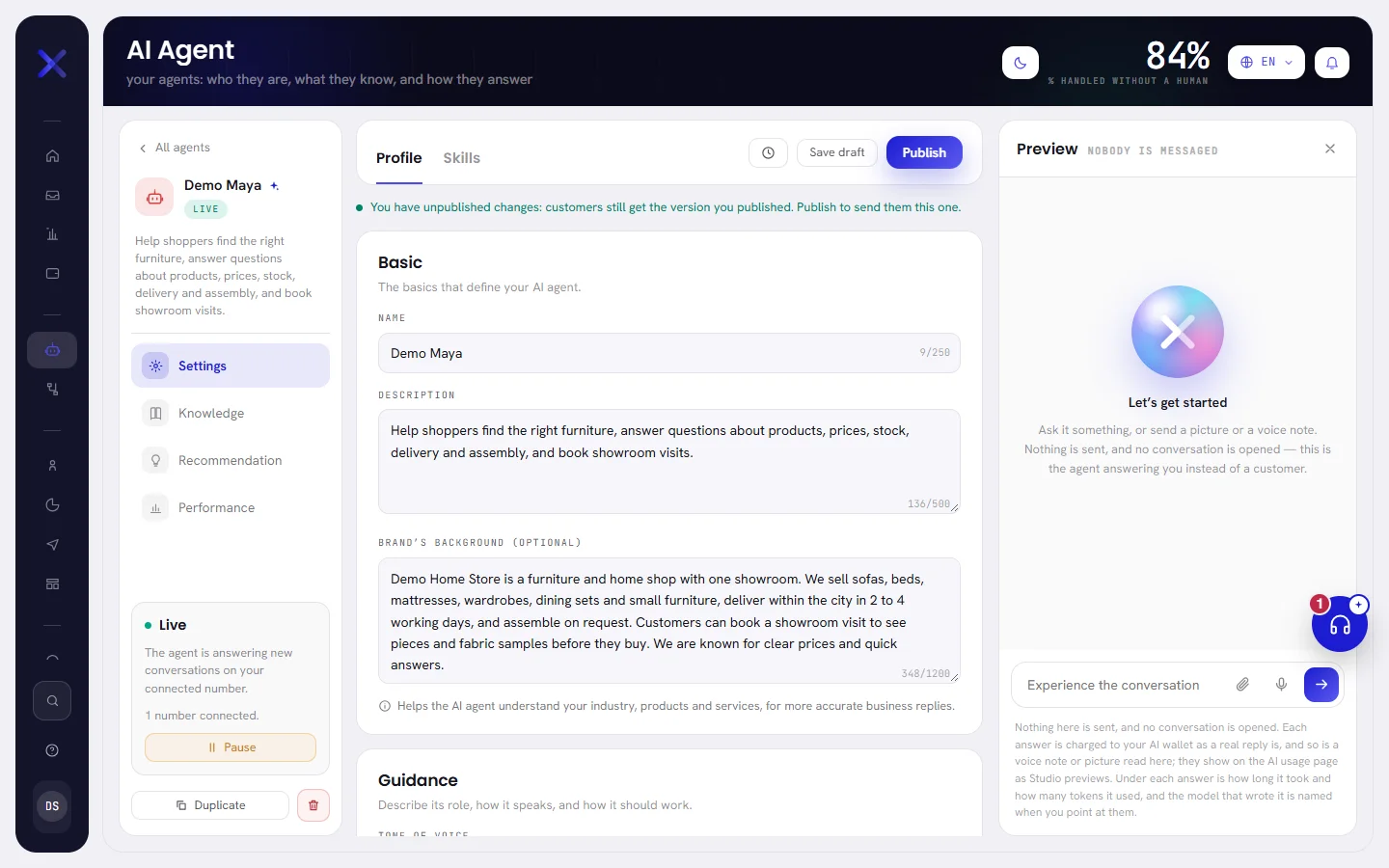Image resolution: width=1389 pixels, height=868 pixels.
Task: Open version history clock icon
Action: [769, 152]
